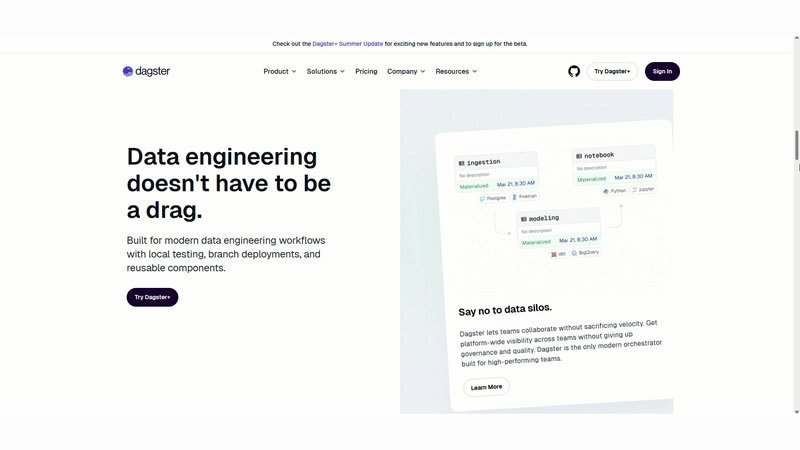Viewport: 800px width, 450px height.
Task: Select the Postgres tag icon
Action: click(483, 199)
